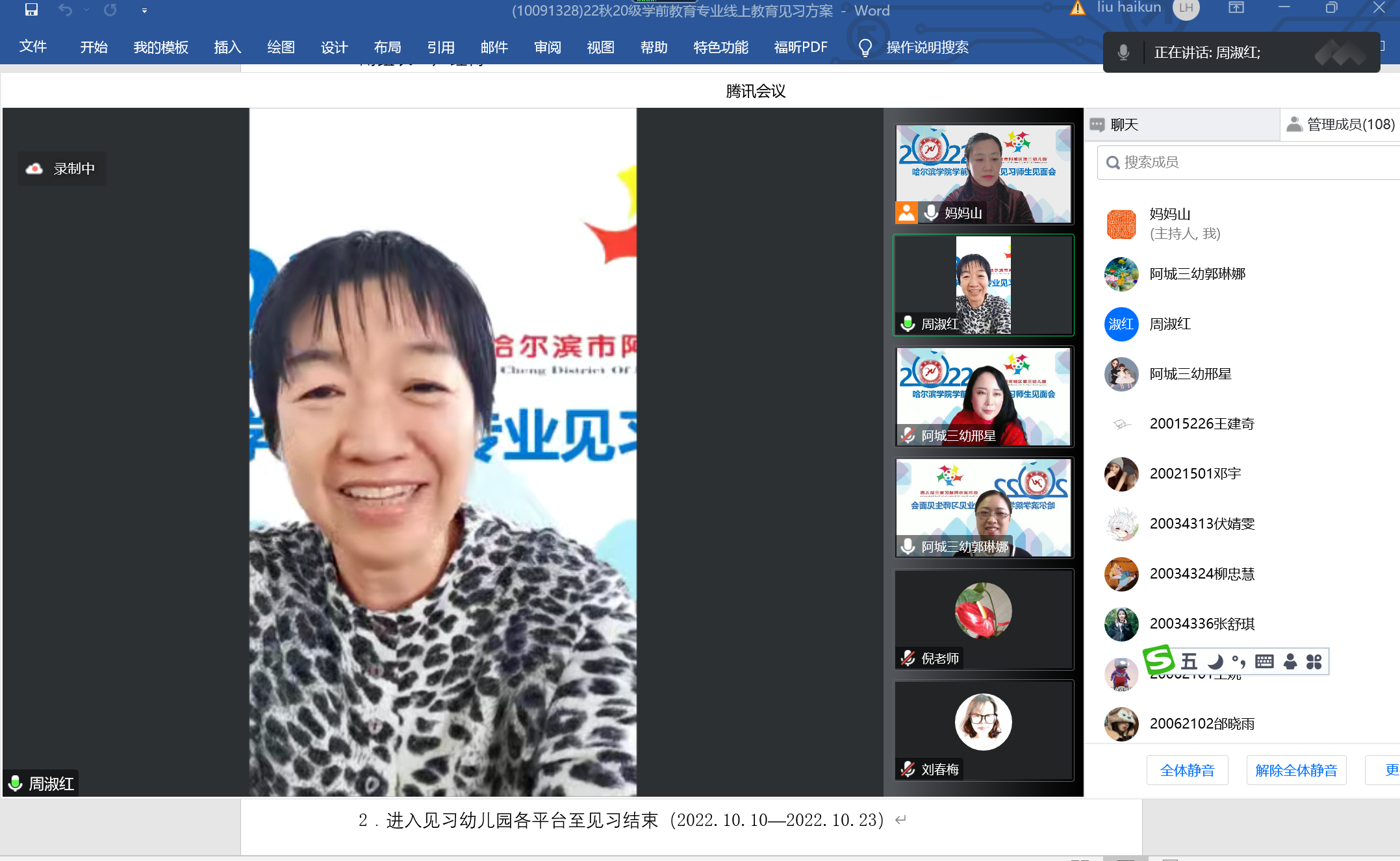Select the 阿城三幼郭琳娜 video thumbnail
This screenshot has height=861, width=1400.
tap(984, 508)
